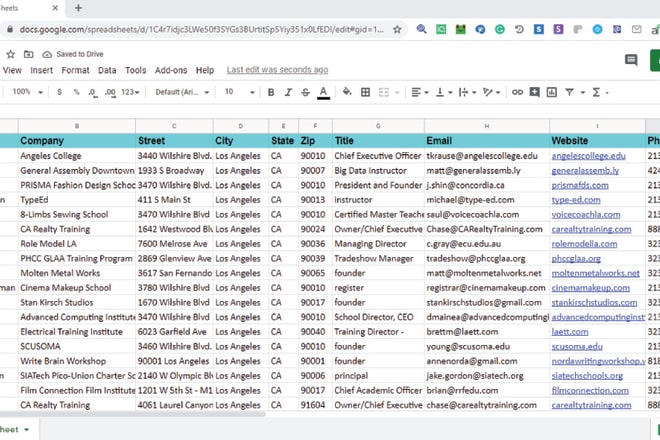Open the Format menu

click(75, 70)
